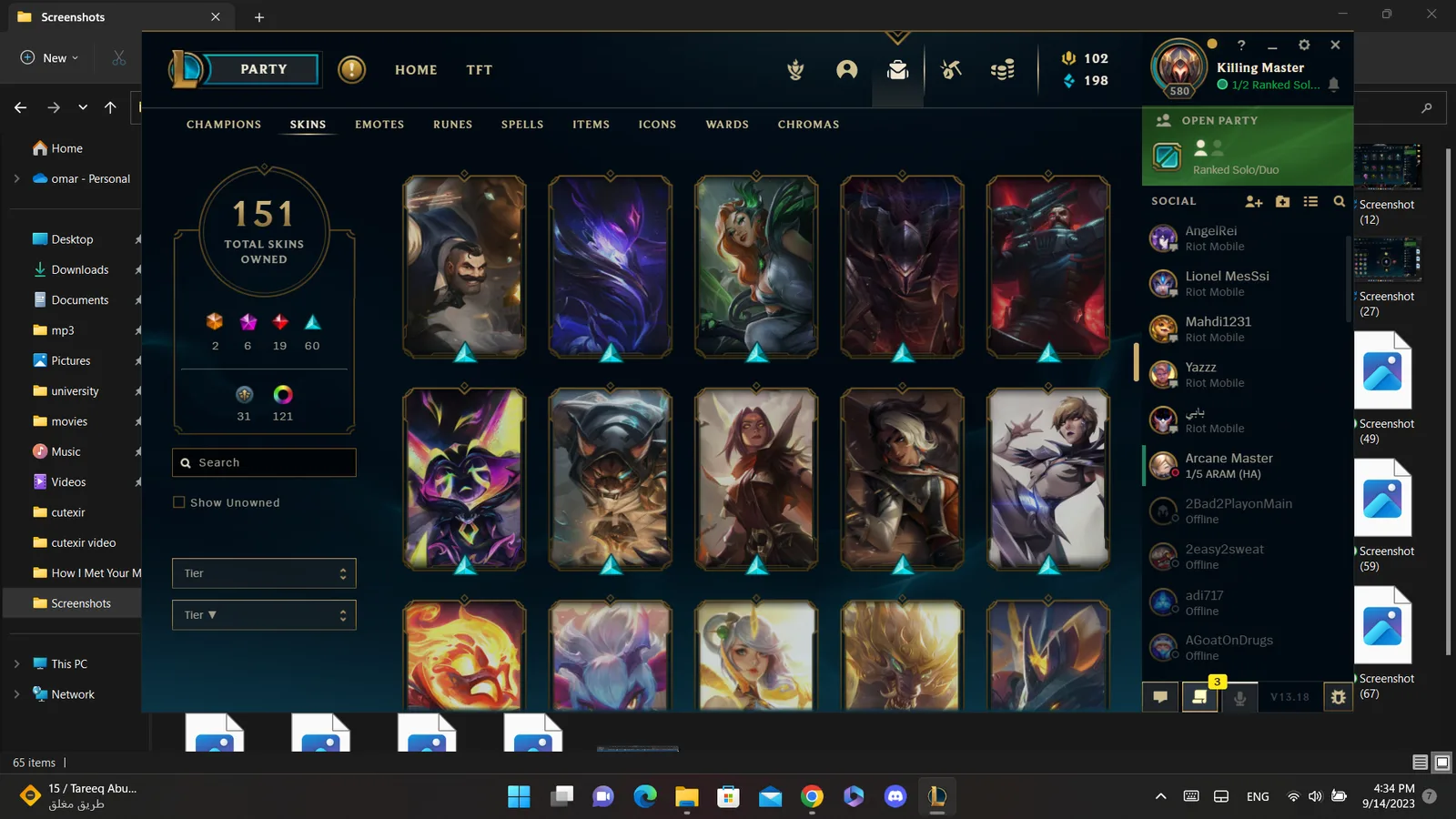Viewport: 1456px width, 819px height.
Task: Click the new folder icon in Social
Action: tap(1282, 201)
